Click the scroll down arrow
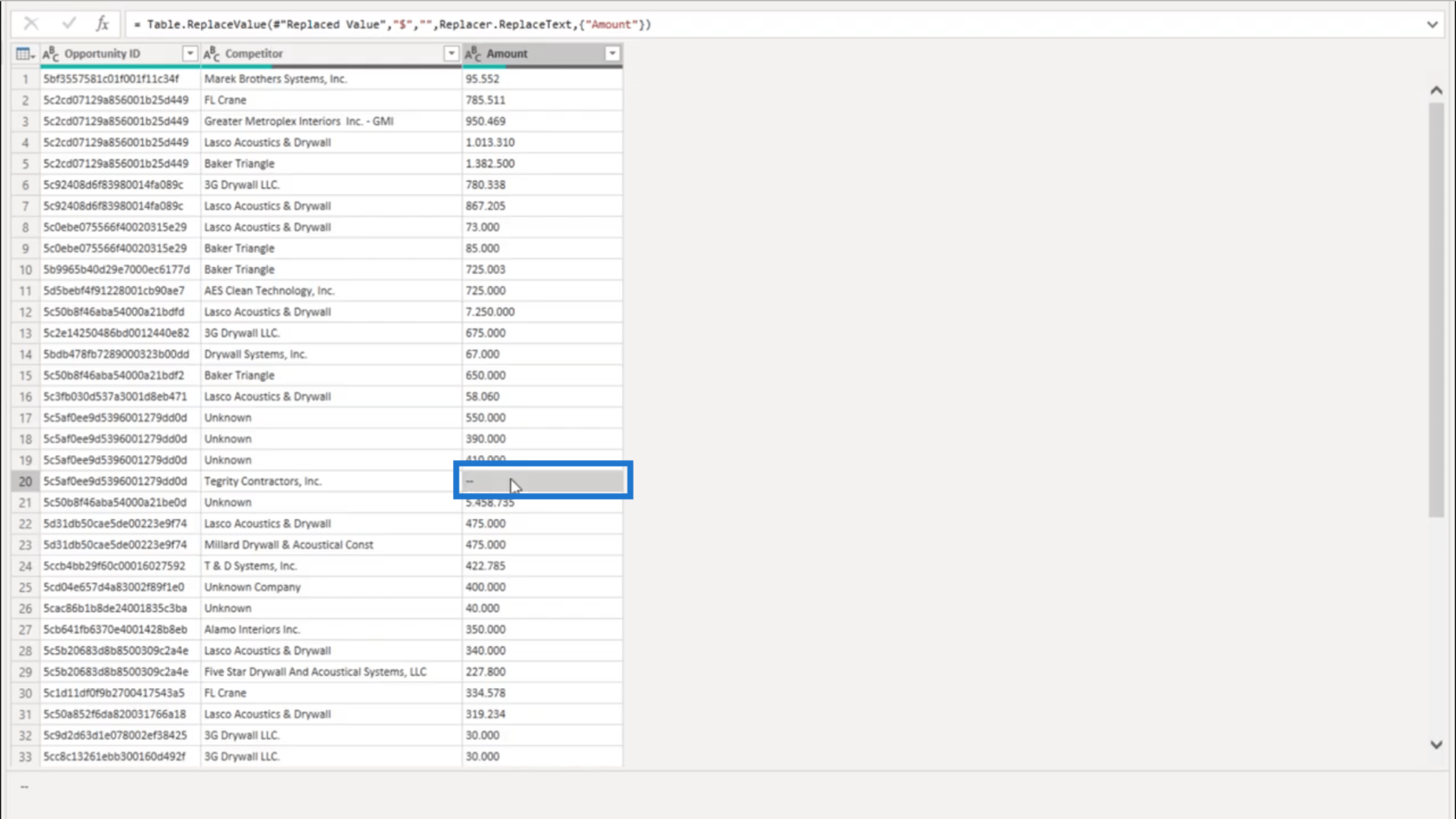This screenshot has width=1456, height=819. pos(1436,744)
